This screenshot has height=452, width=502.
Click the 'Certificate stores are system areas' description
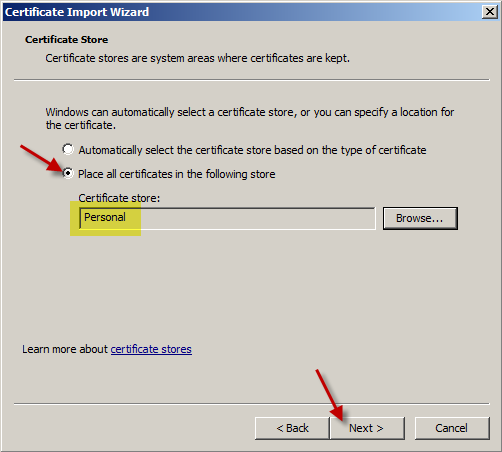coord(198,58)
